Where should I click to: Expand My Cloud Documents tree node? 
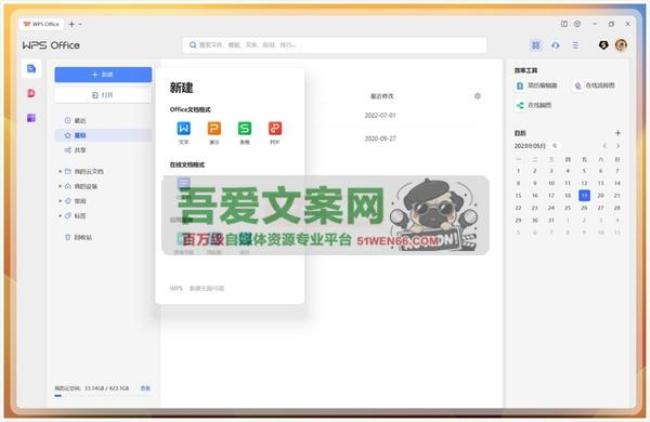(x=60, y=171)
